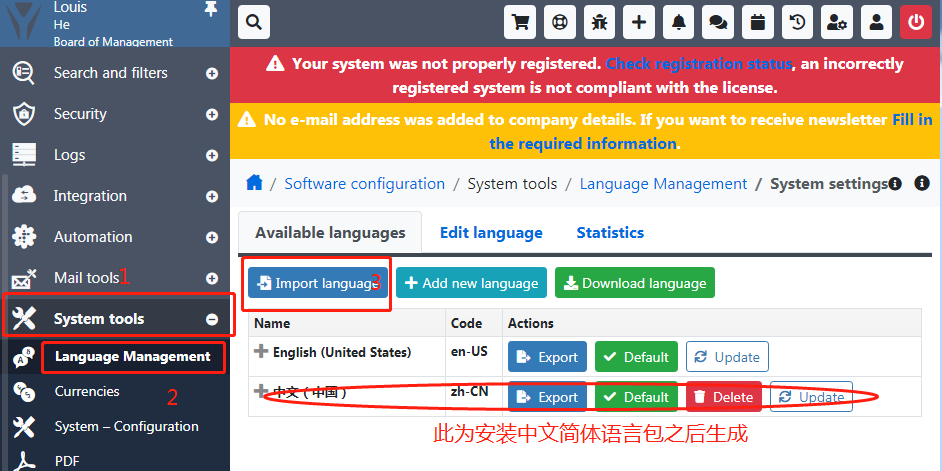Set zh-CN as Default language

(x=636, y=397)
